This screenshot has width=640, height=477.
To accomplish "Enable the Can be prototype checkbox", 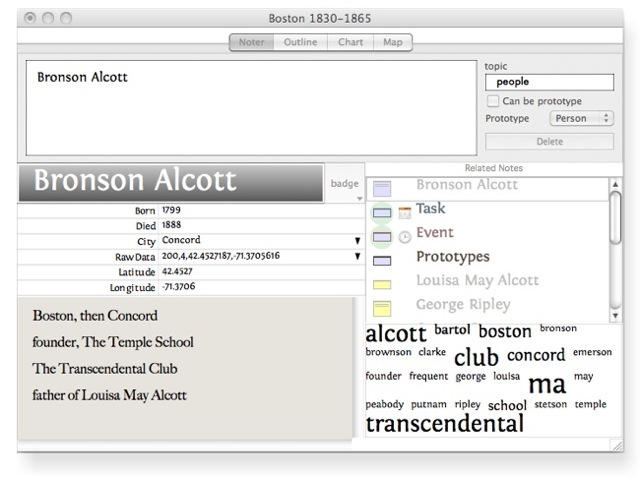I will coord(492,101).
